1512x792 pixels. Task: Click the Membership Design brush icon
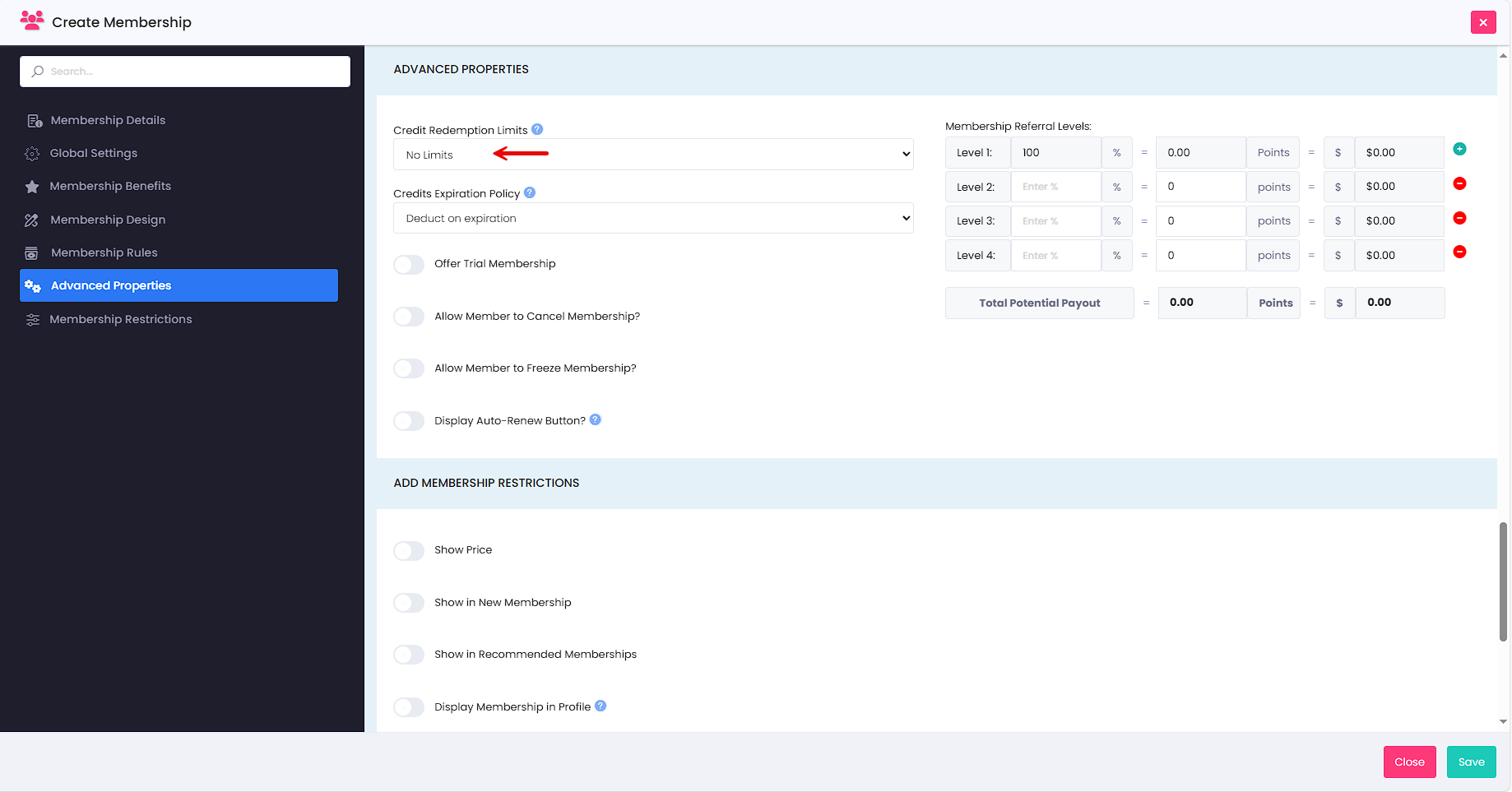tap(32, 220)
